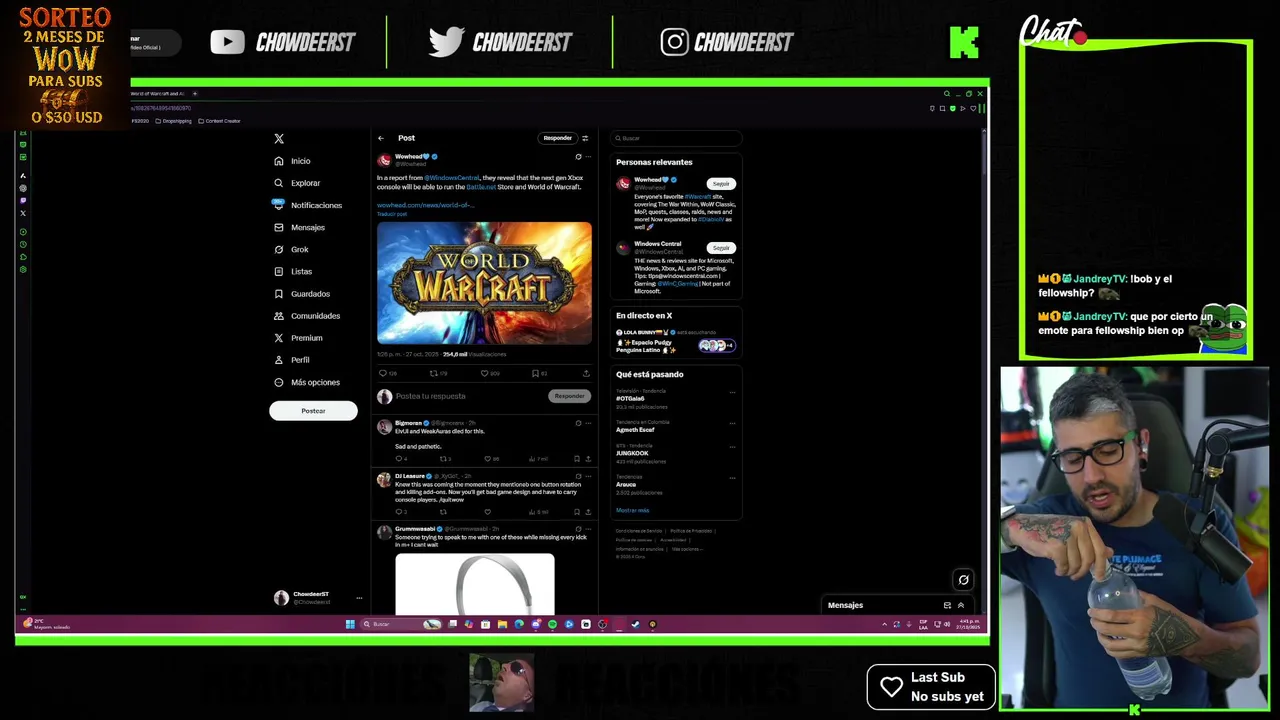Open reply filter settings icon in Post header
The height and width of the screenshot is (720, 1280).
coord(585,138)
